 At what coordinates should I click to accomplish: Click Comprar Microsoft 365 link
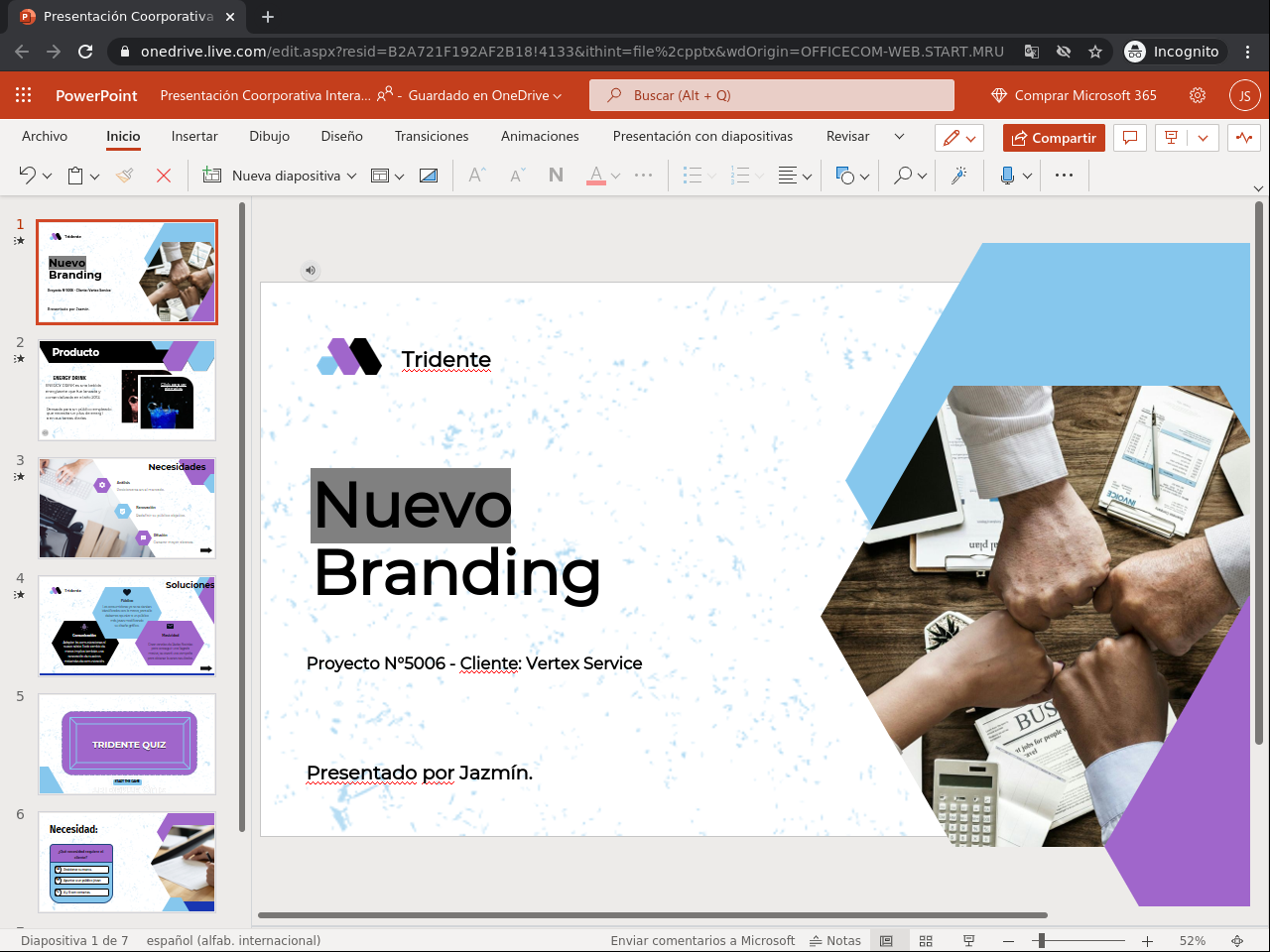tap(1075, 95)
